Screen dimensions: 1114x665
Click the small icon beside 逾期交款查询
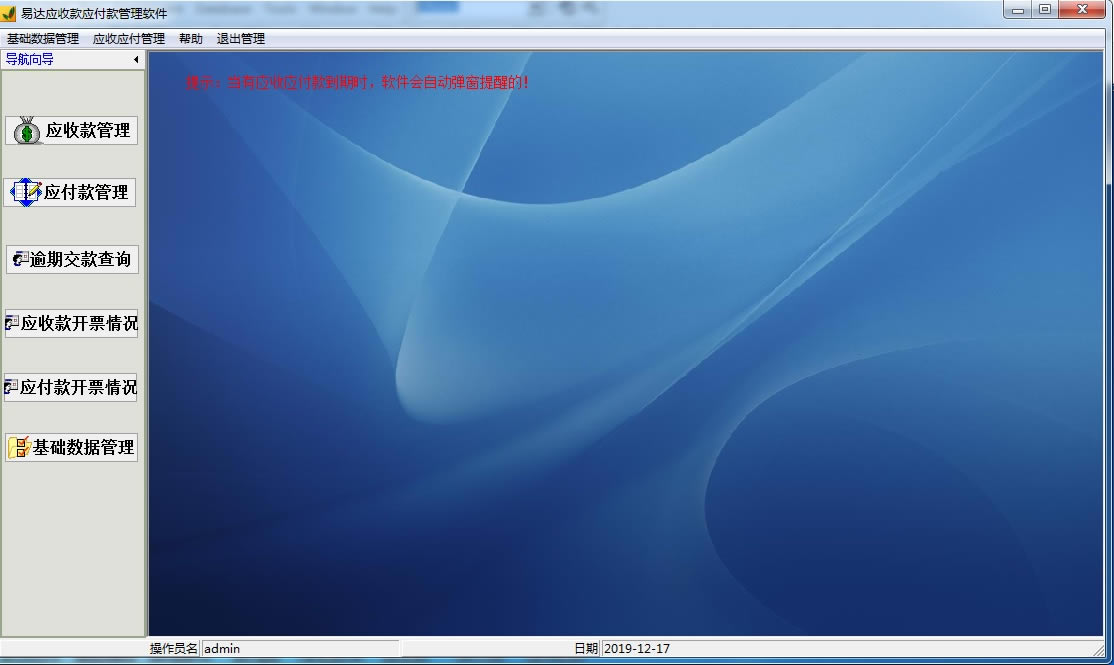(21, 259)
